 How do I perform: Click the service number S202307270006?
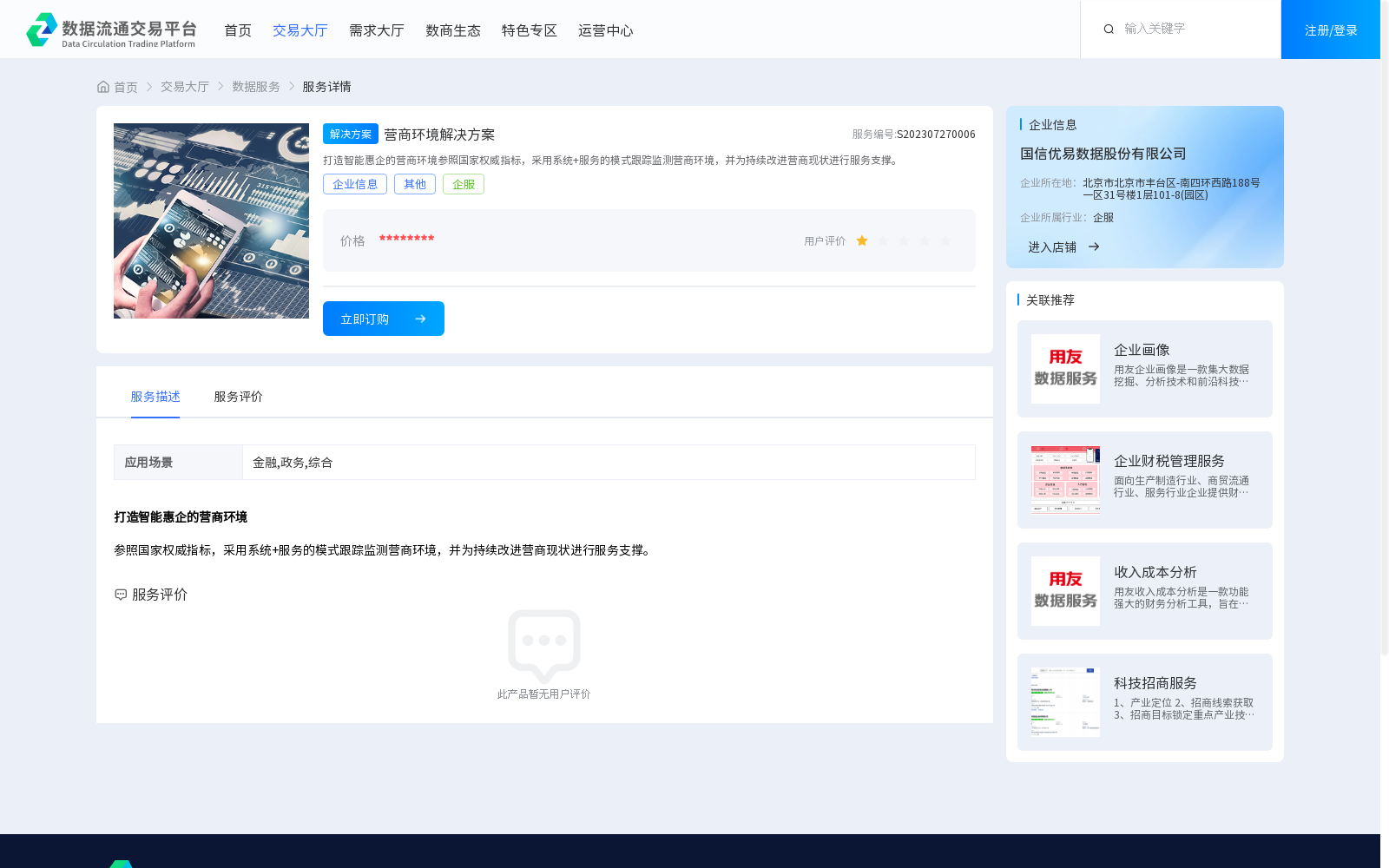point(936,135)
